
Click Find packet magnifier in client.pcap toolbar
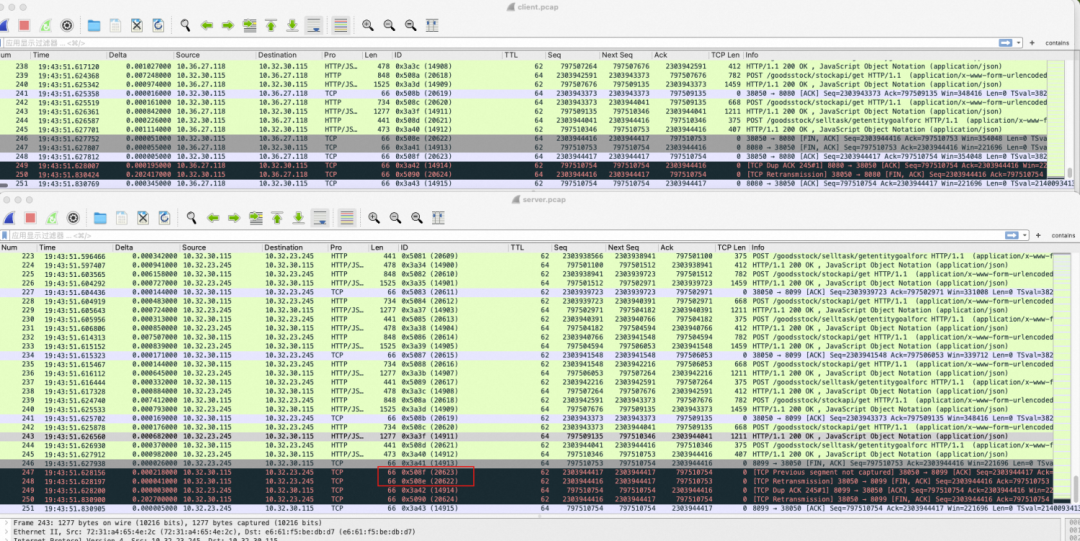point(185,25)
